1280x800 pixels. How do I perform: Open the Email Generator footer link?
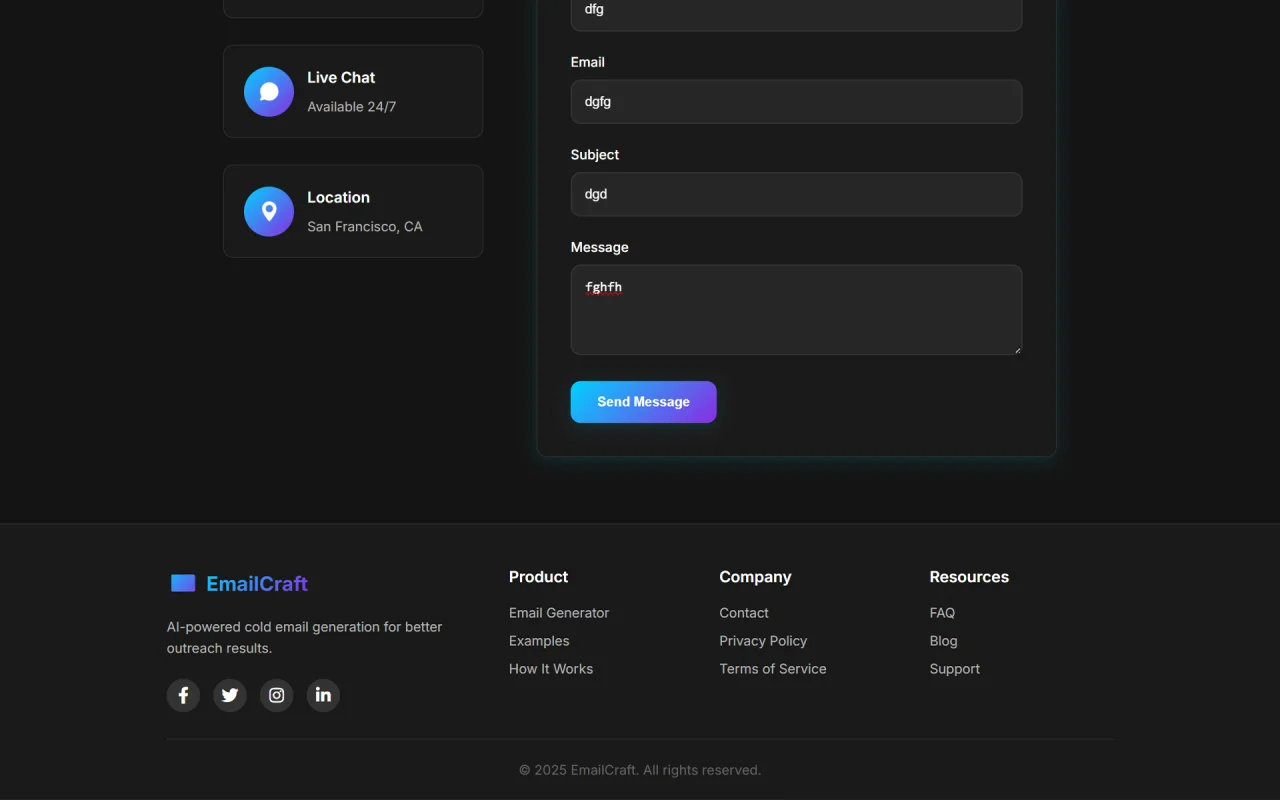(x=559, y=613)
